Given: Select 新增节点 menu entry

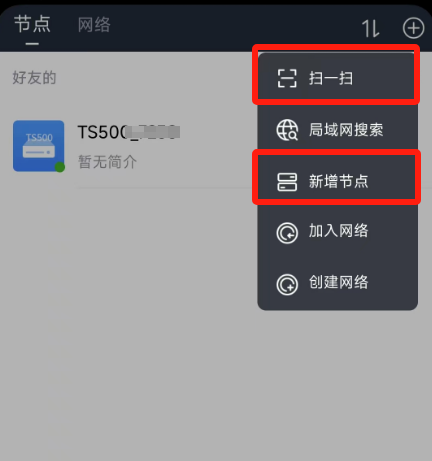Looking at the screenshot, I should pyautogui.click(x=337, y=182).
